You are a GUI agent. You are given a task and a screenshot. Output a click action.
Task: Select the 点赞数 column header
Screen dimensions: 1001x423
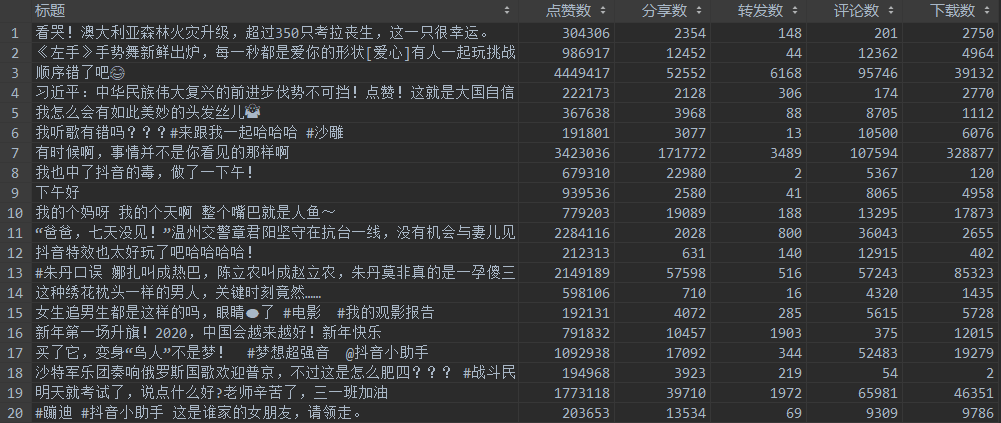point(566,10)
